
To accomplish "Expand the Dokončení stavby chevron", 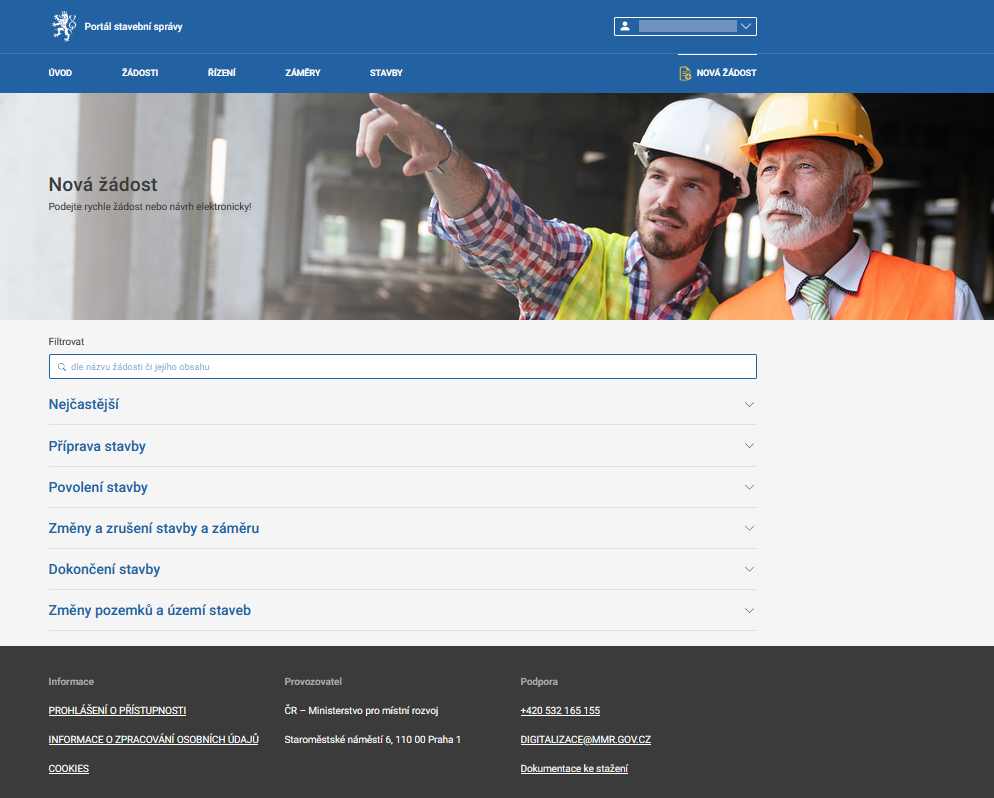I will (x=749, y=569).
